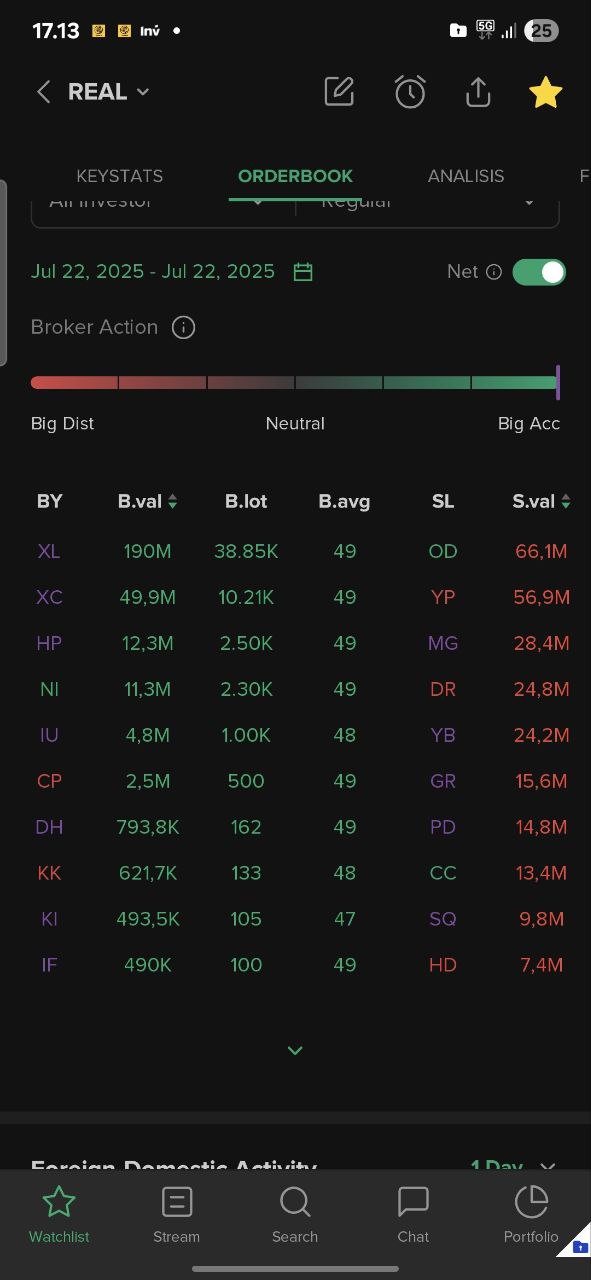This screenshot has width=591, height=1280.
Task: Sort by S.val column arrows
Action: point(566,502)
